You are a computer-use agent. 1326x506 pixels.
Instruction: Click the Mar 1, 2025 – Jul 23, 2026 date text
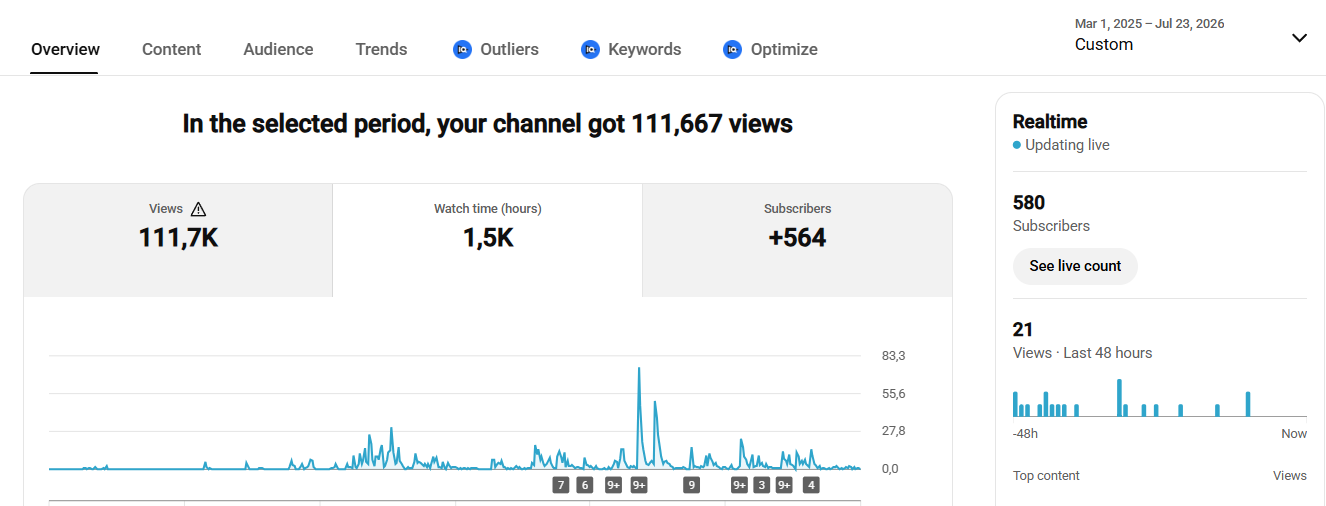point(1149,24)
